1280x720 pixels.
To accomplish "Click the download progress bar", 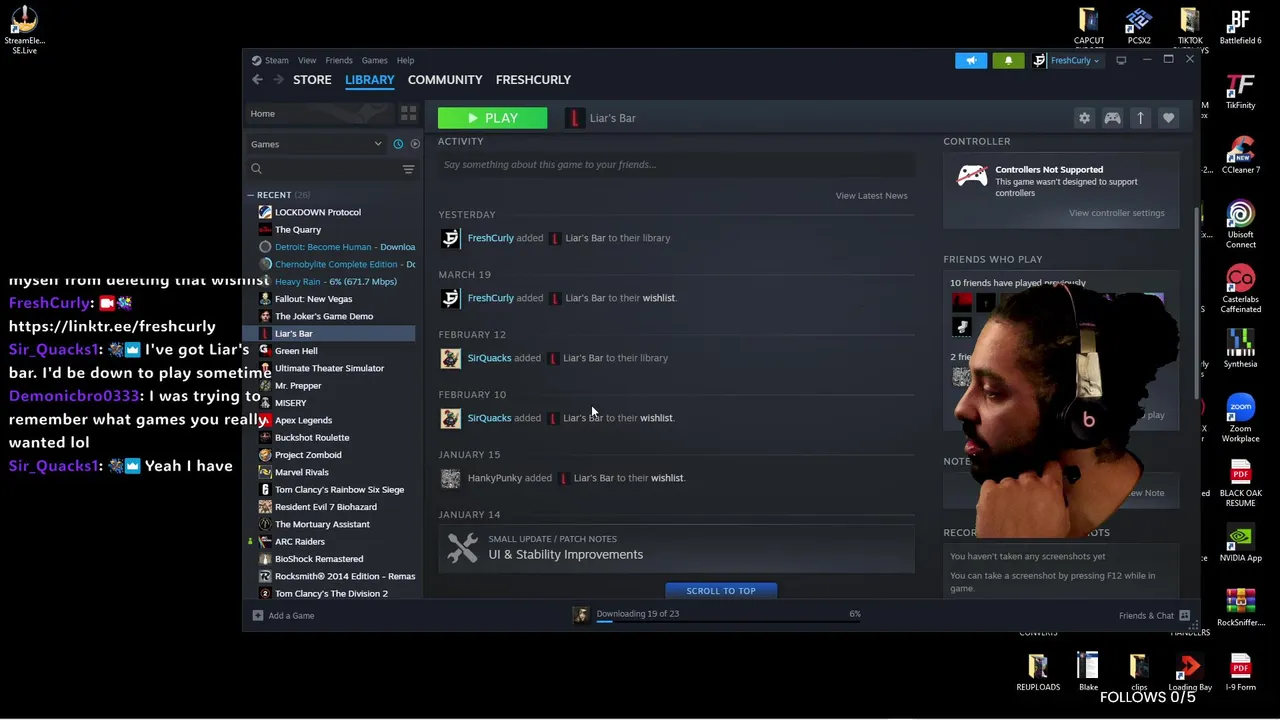I will click(x=728, y=622).
